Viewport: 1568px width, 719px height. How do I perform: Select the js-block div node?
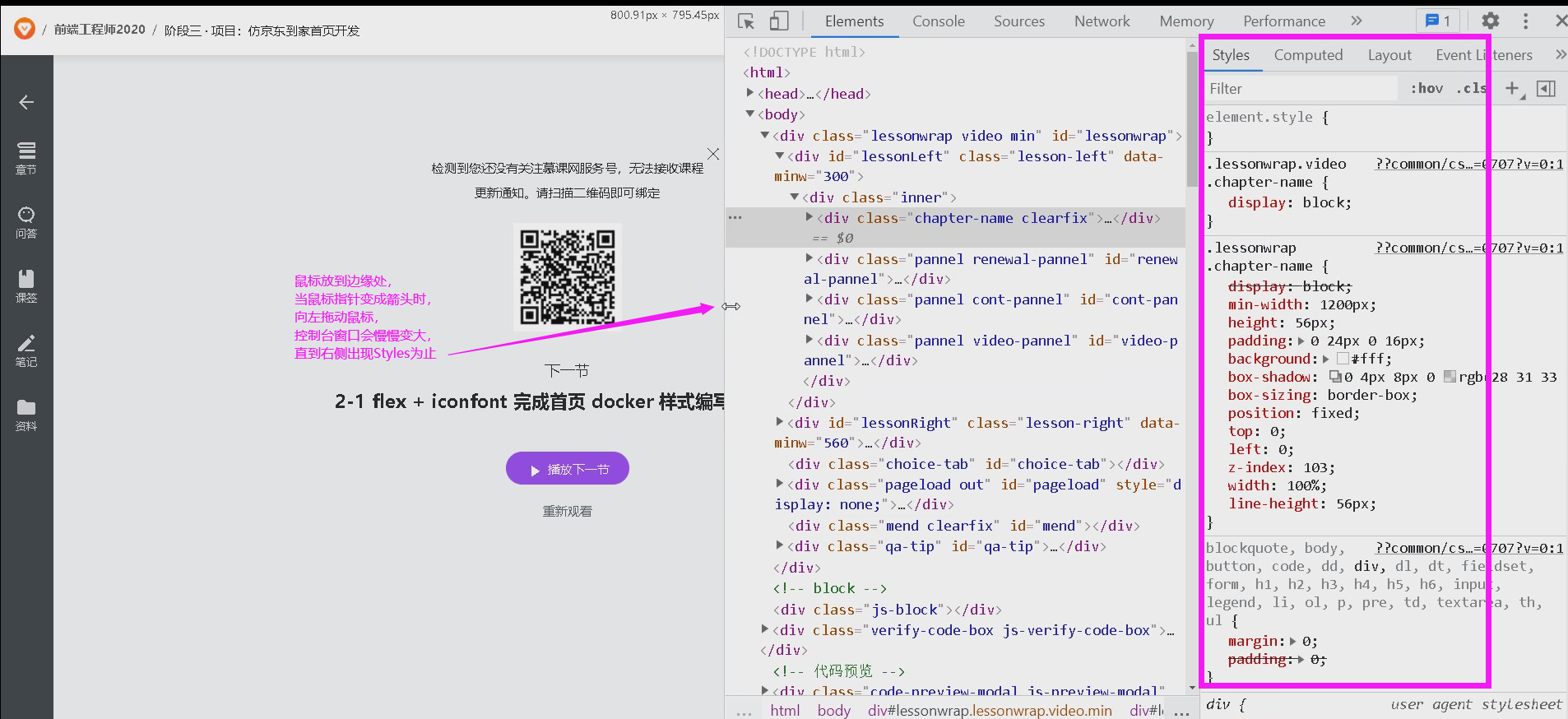(887, 610)
